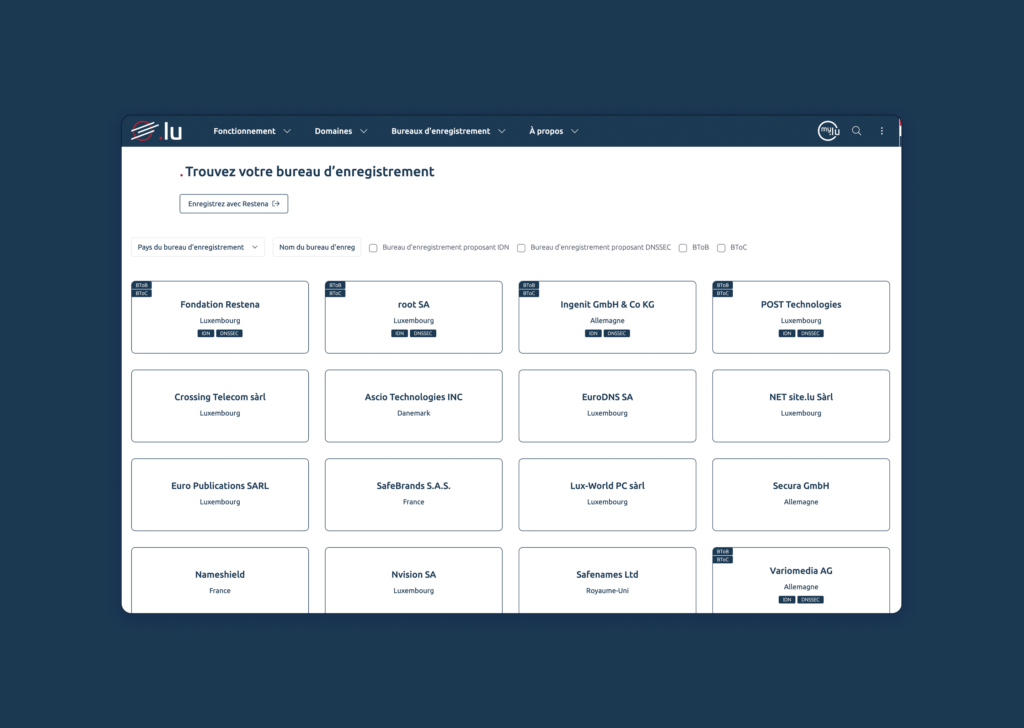Click the Enregistrez avec Restena button
The width and height of the screenshot is (1024, 728).
(x=233, y=203)
